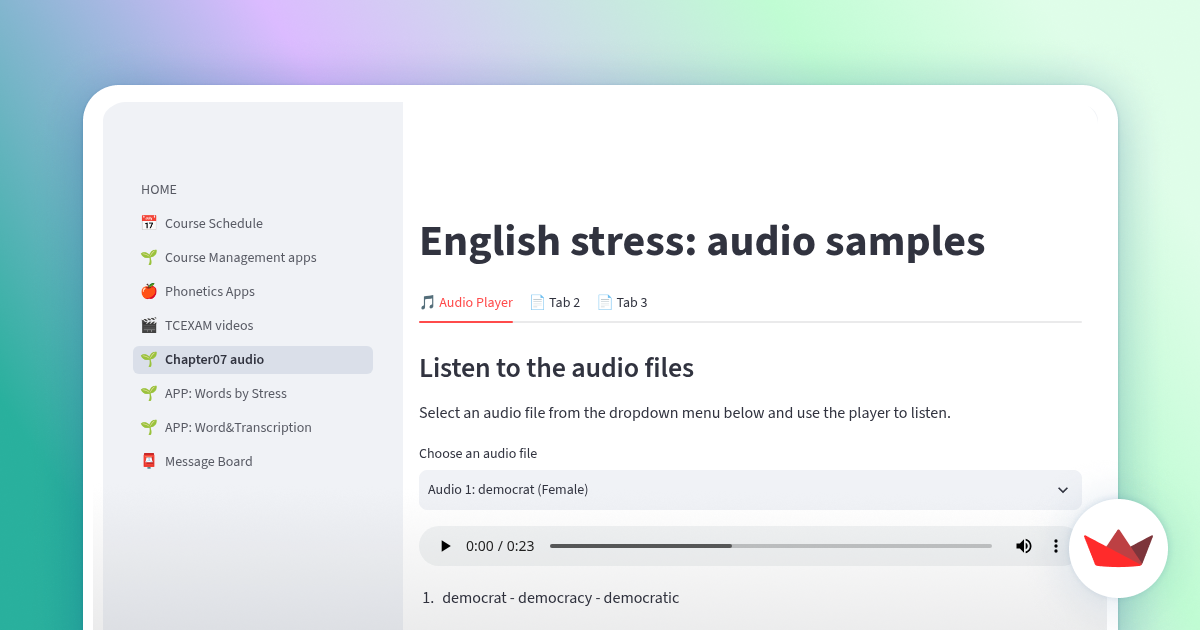Open the Choose an audio file dropdown

[750, 490]
